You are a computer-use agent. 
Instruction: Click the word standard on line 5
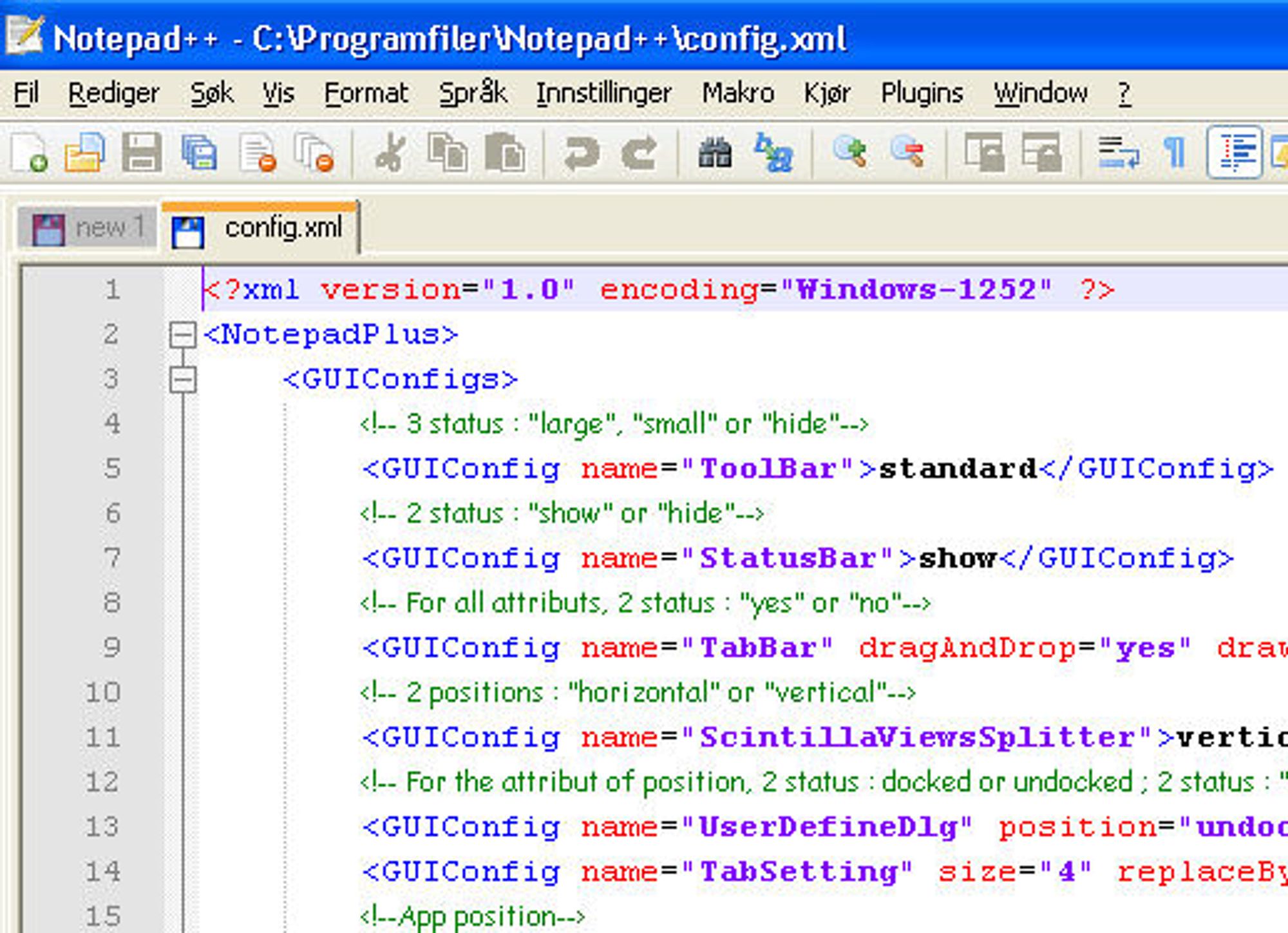pyautogui.click(x=958, y=469)
